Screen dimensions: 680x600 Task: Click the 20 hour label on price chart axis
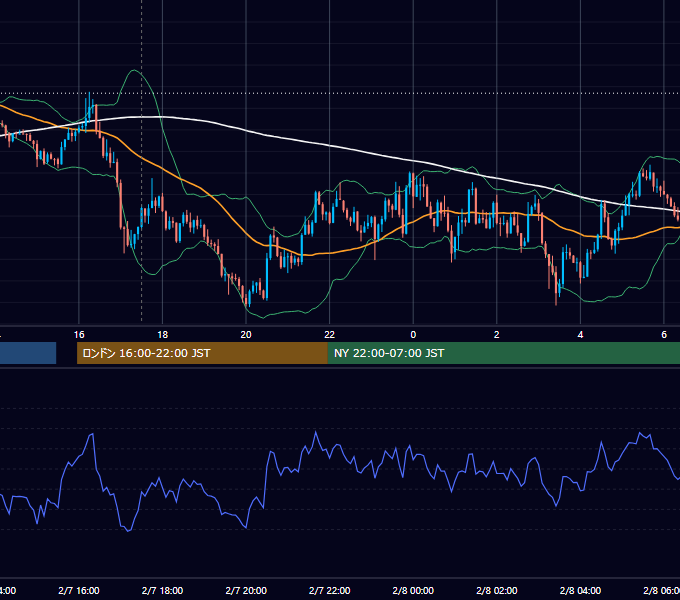[x=246, y=335]
